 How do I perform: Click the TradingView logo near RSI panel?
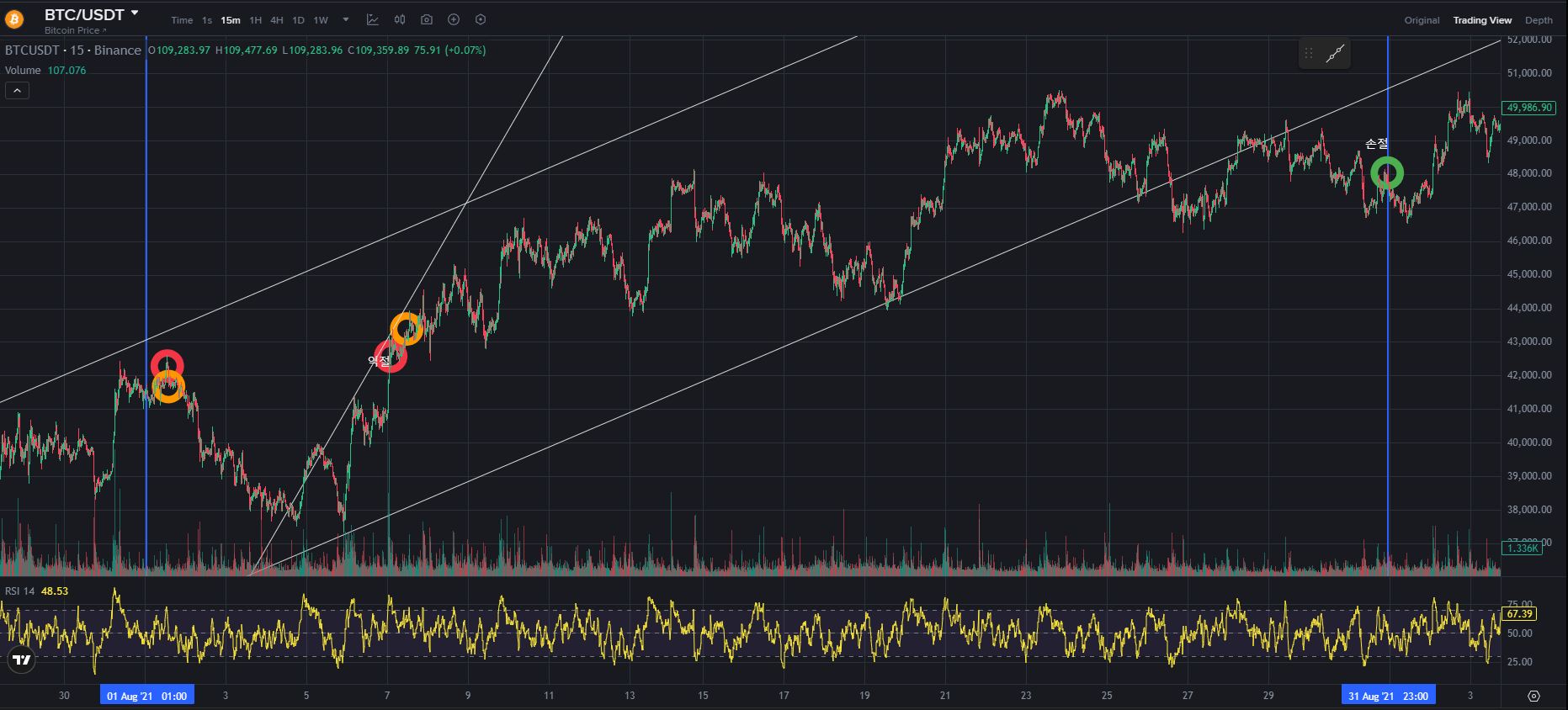[x=22, y=660]
